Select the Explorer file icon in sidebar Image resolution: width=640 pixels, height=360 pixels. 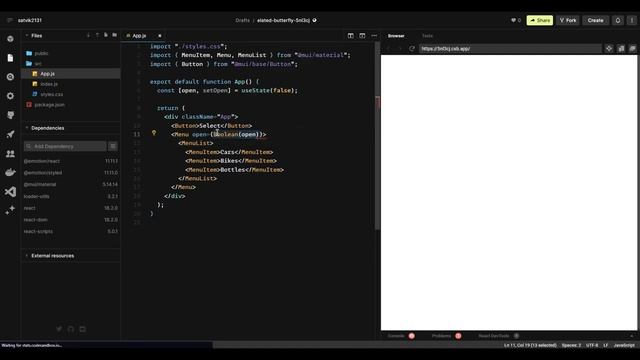[10, 58]
